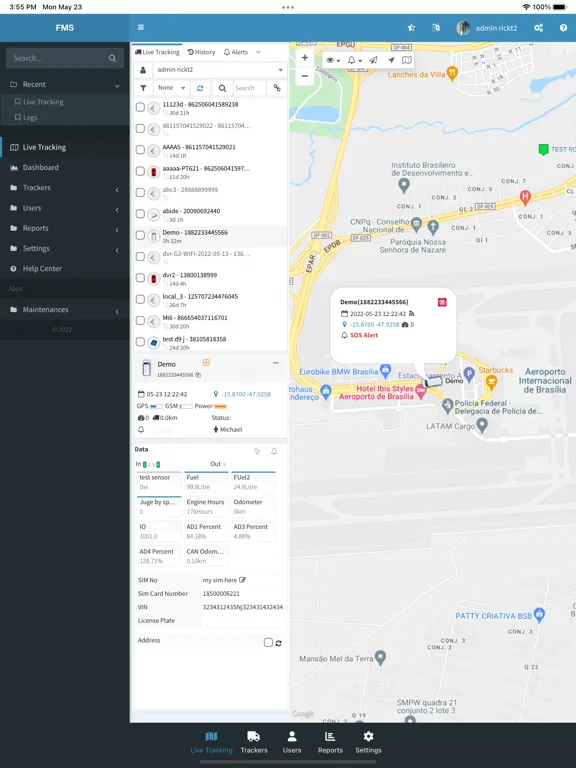Click the bell icon in Data section
Viewport: 576px width, 768px height.
274,451
